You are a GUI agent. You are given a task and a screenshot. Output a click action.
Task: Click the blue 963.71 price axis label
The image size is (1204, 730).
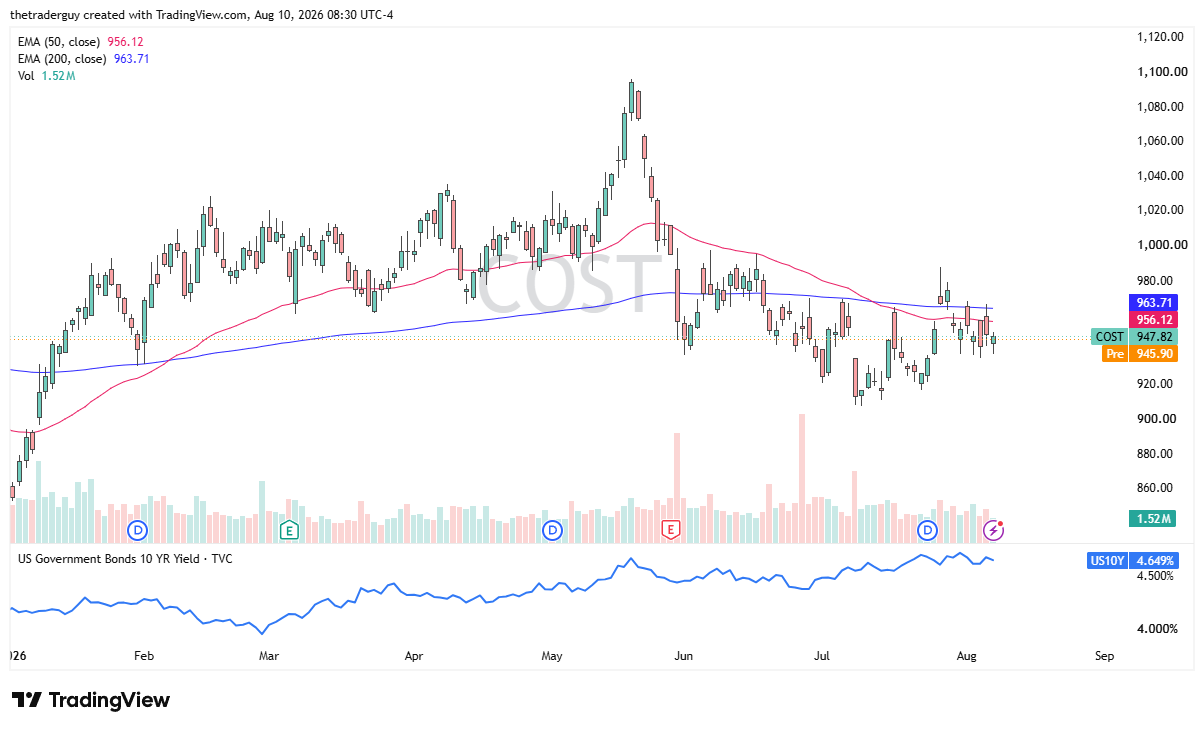(1153, 302)
